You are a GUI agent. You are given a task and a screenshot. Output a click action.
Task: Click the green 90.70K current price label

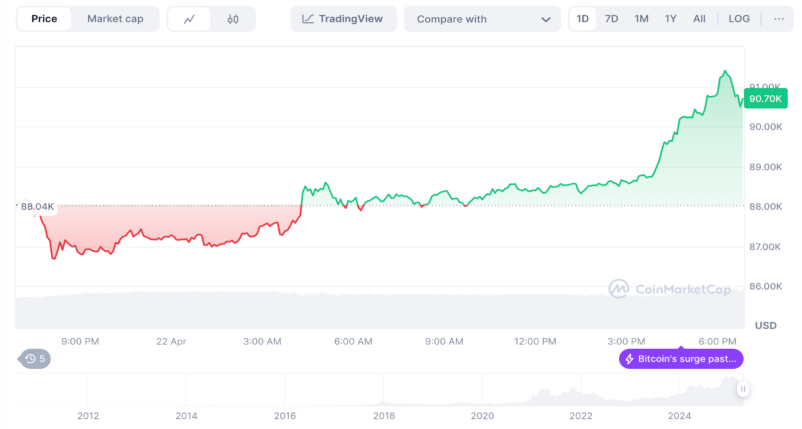(x=766, y=98)
